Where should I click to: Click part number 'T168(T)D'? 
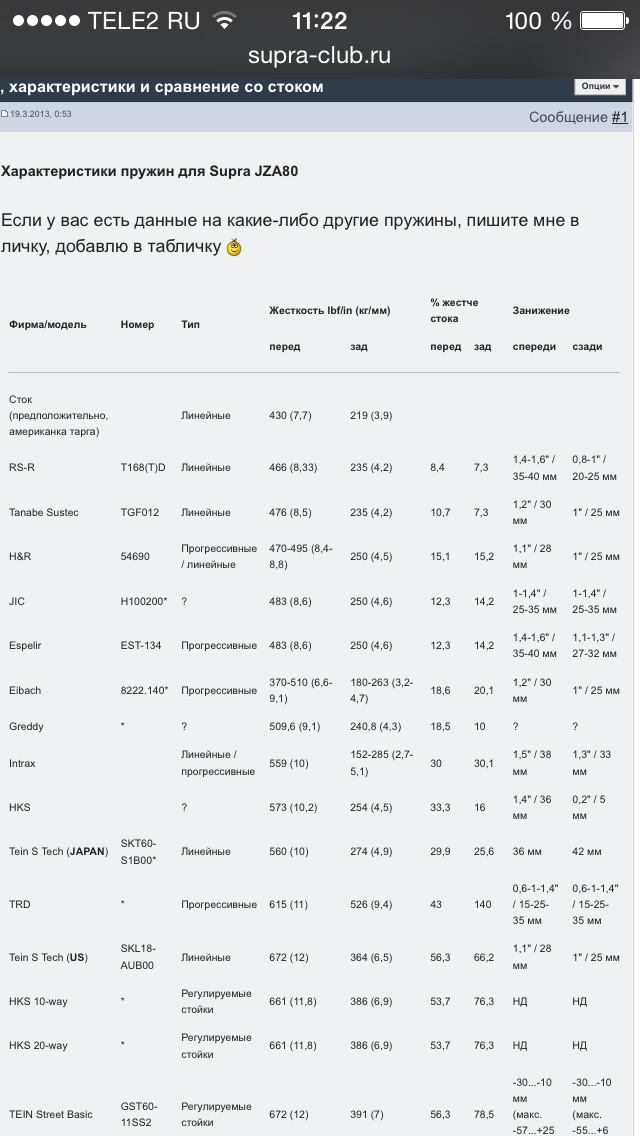143,468
